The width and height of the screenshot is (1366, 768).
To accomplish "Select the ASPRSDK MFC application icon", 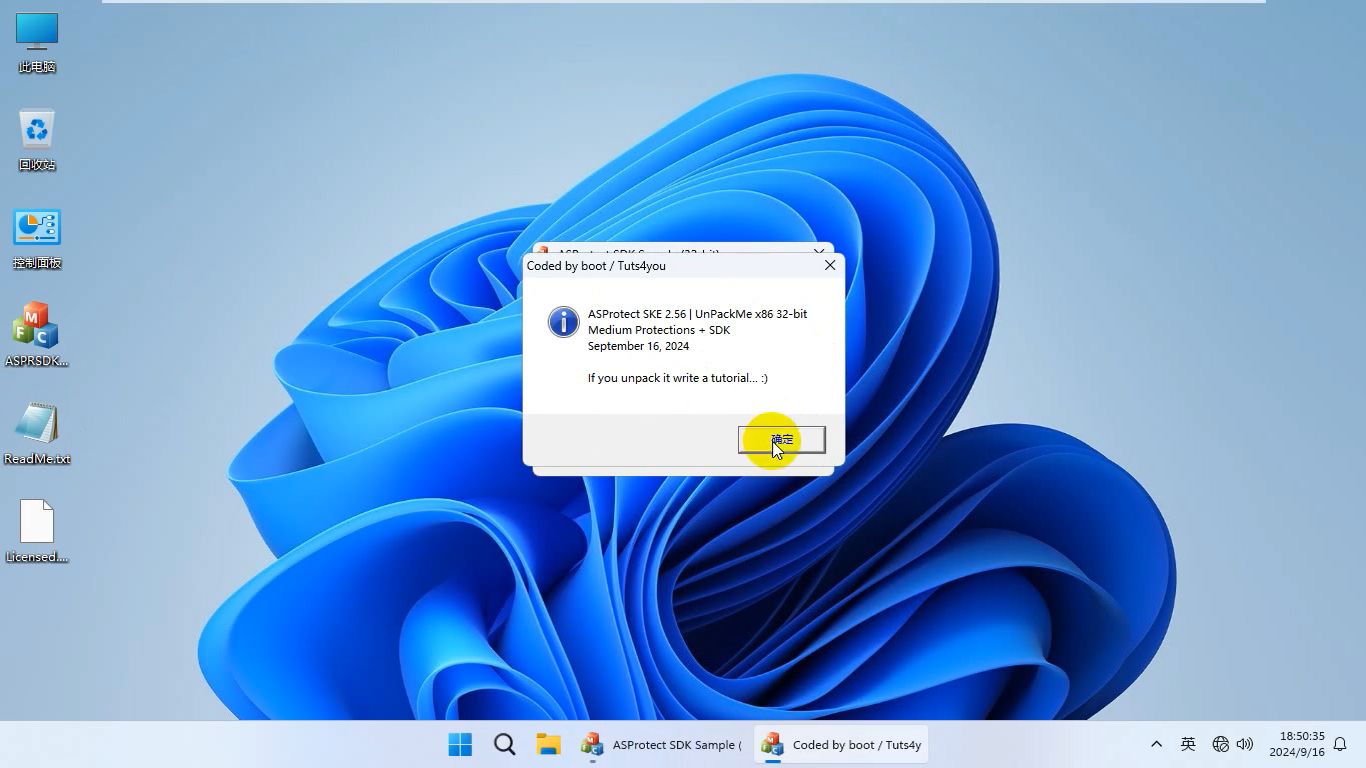I will [x=37, y=336].
